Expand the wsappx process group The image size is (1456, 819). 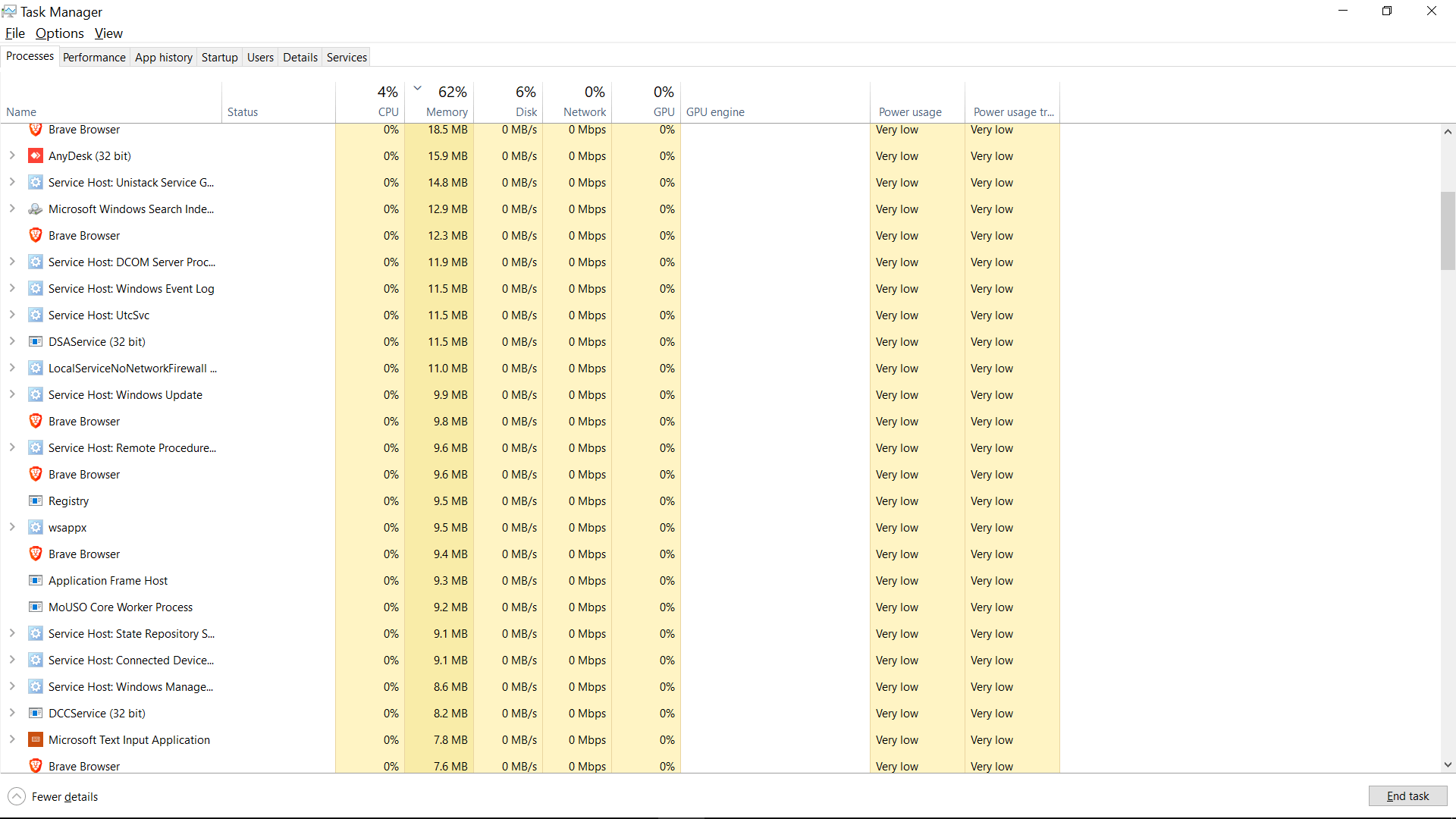tap(12, 527)
